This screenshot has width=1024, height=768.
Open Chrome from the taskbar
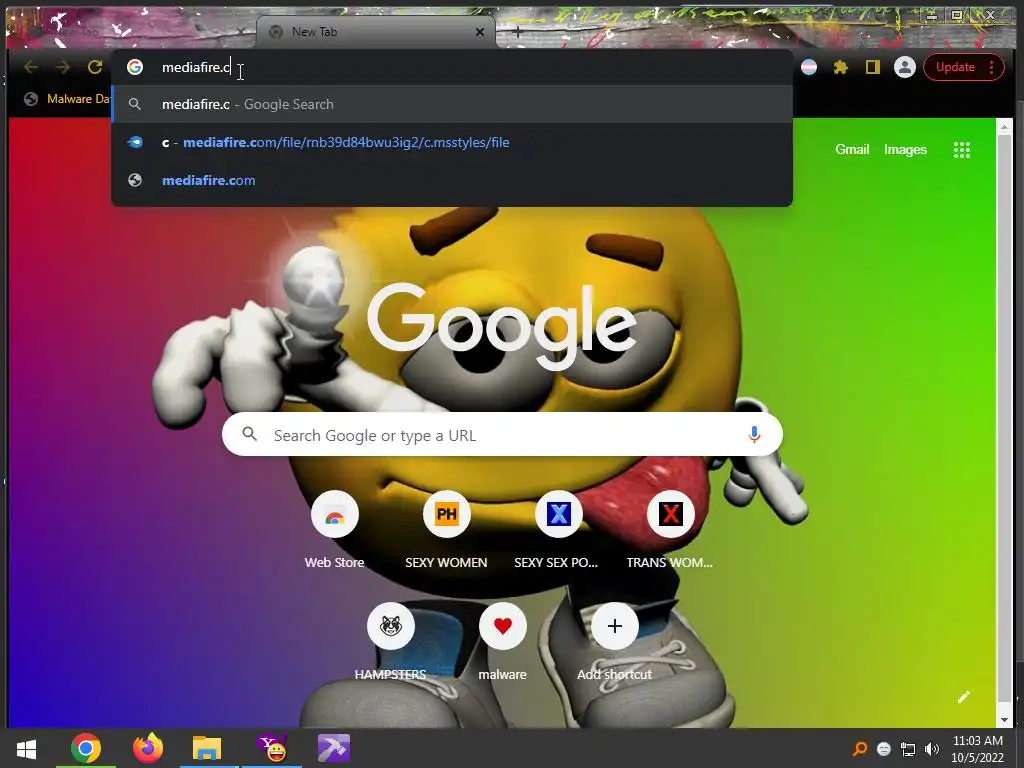point(86,748)
